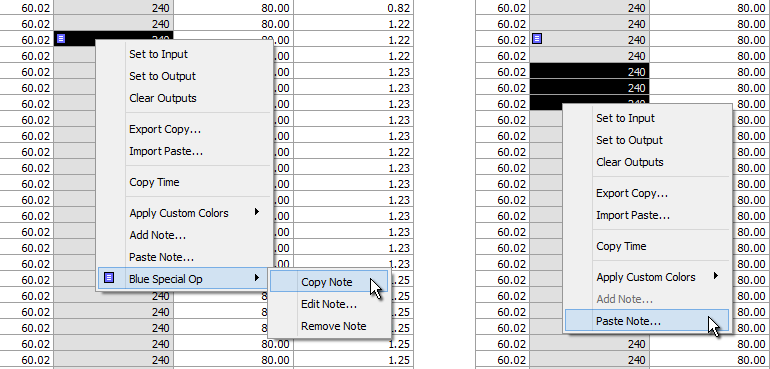Viewport: 770px width, 369px height.
Task: Select Copy Time in the left menu
Action: pos(154,182)
